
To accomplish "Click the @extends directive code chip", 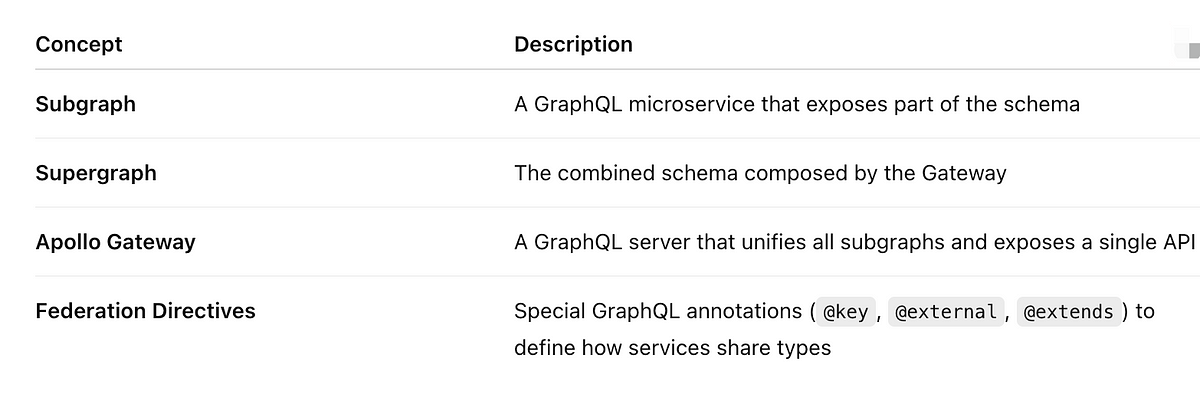I will click(1067, 312).
